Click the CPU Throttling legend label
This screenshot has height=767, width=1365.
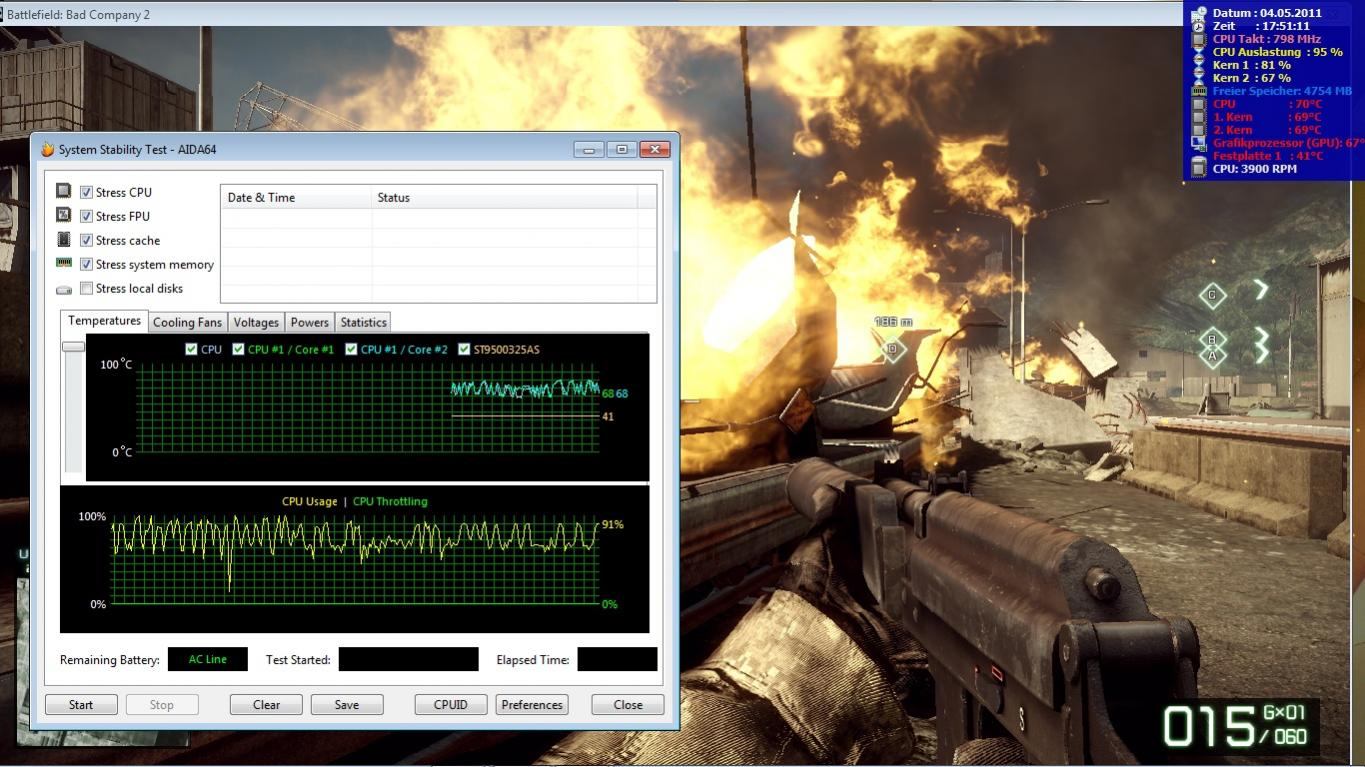tap(390, 501)
